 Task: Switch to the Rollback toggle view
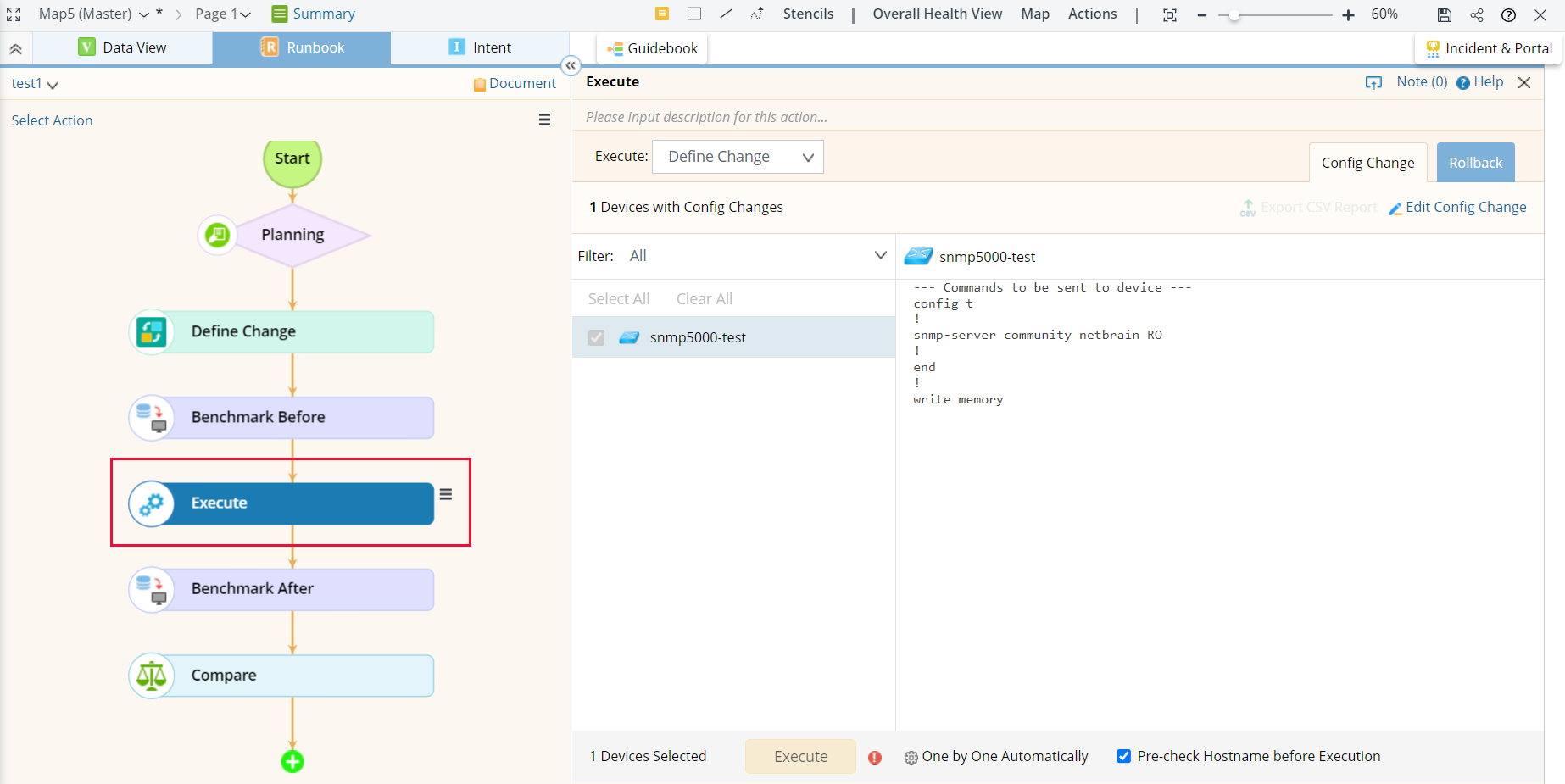[1475, 162]
